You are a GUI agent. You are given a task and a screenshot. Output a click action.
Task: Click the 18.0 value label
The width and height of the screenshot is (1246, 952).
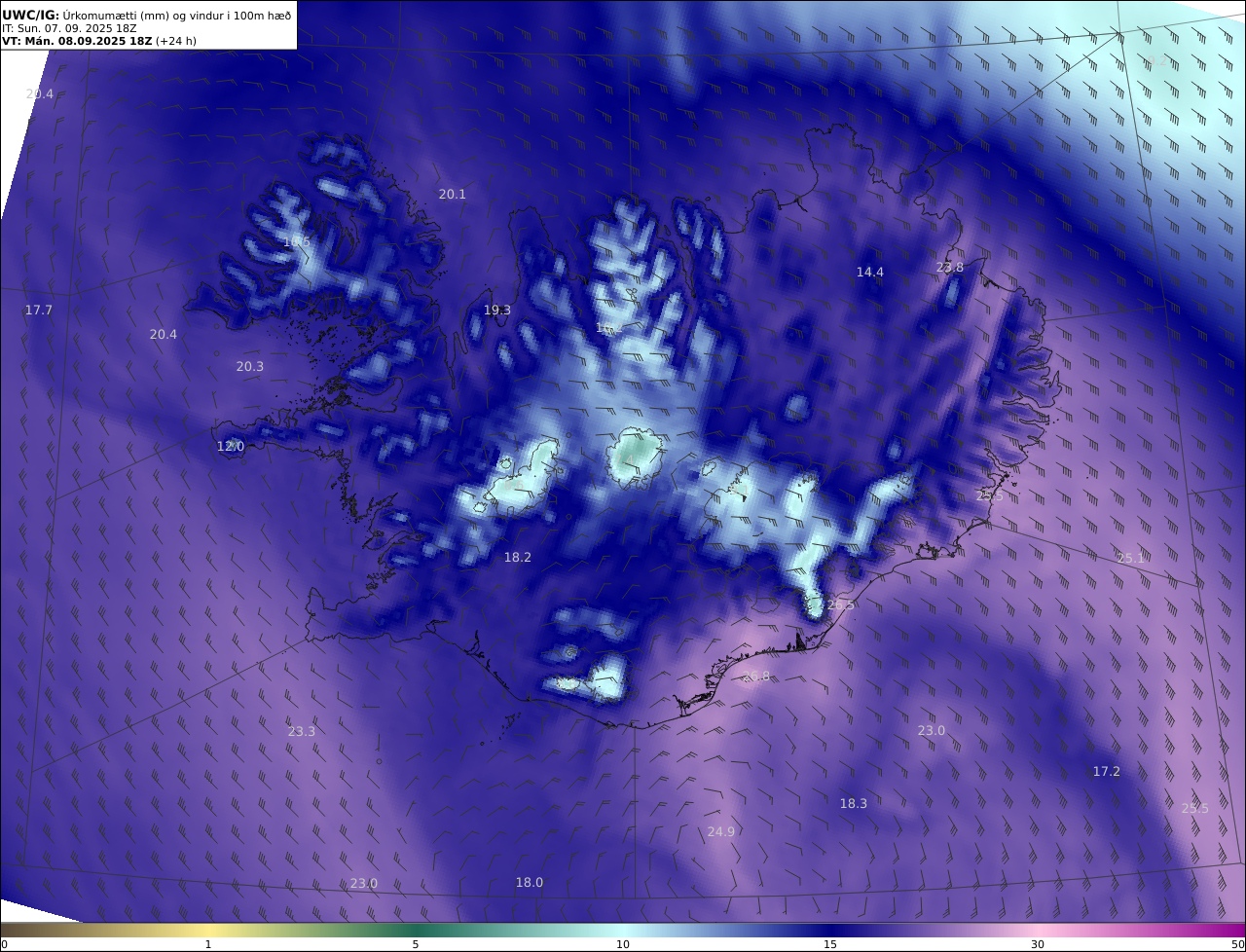(x=530, y=883)
